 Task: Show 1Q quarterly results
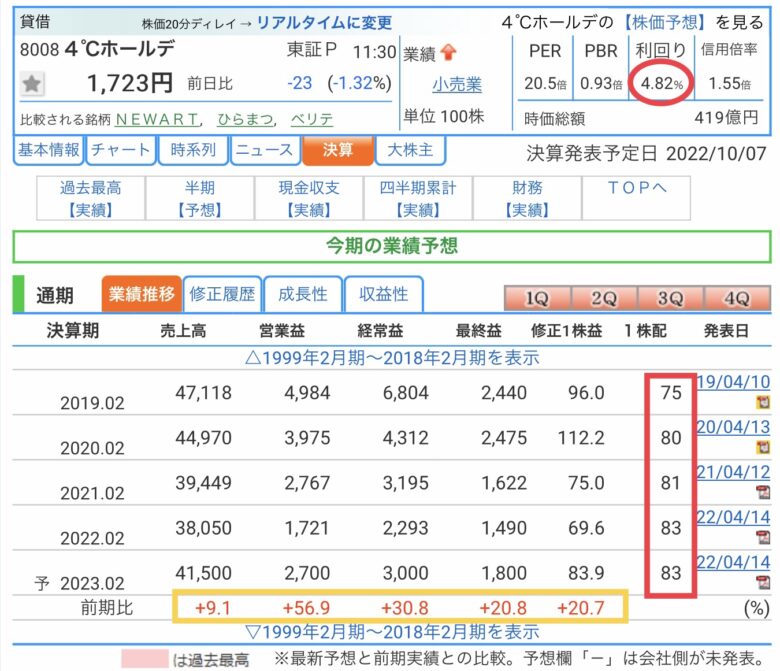[537, 298]
